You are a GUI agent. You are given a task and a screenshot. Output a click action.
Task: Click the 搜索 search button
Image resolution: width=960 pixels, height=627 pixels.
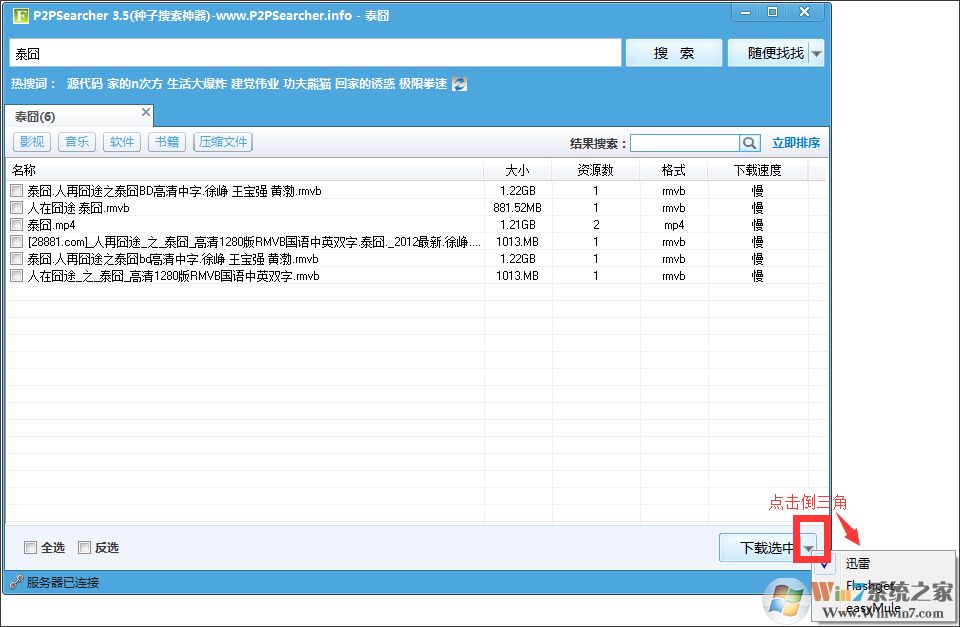click(x=673, y=52)
